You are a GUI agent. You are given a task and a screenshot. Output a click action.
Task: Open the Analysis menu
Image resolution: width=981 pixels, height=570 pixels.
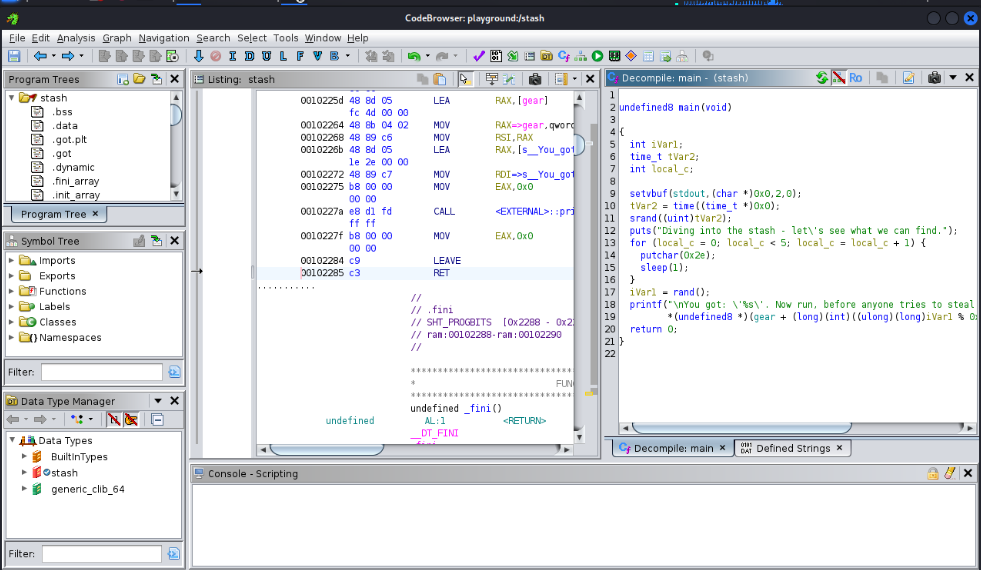(76, 38)
